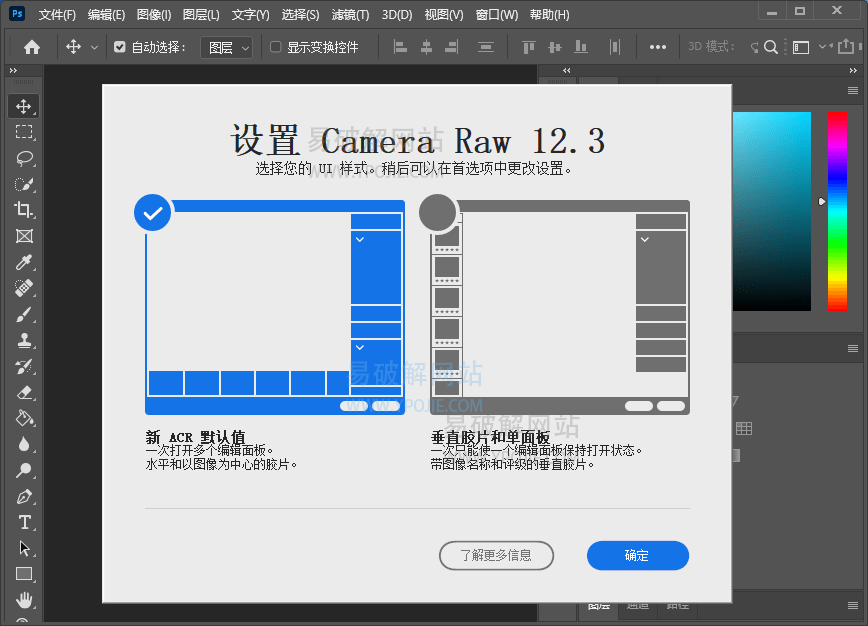Select the Lasso tool
868x626 pixels.
pos(23,158)
